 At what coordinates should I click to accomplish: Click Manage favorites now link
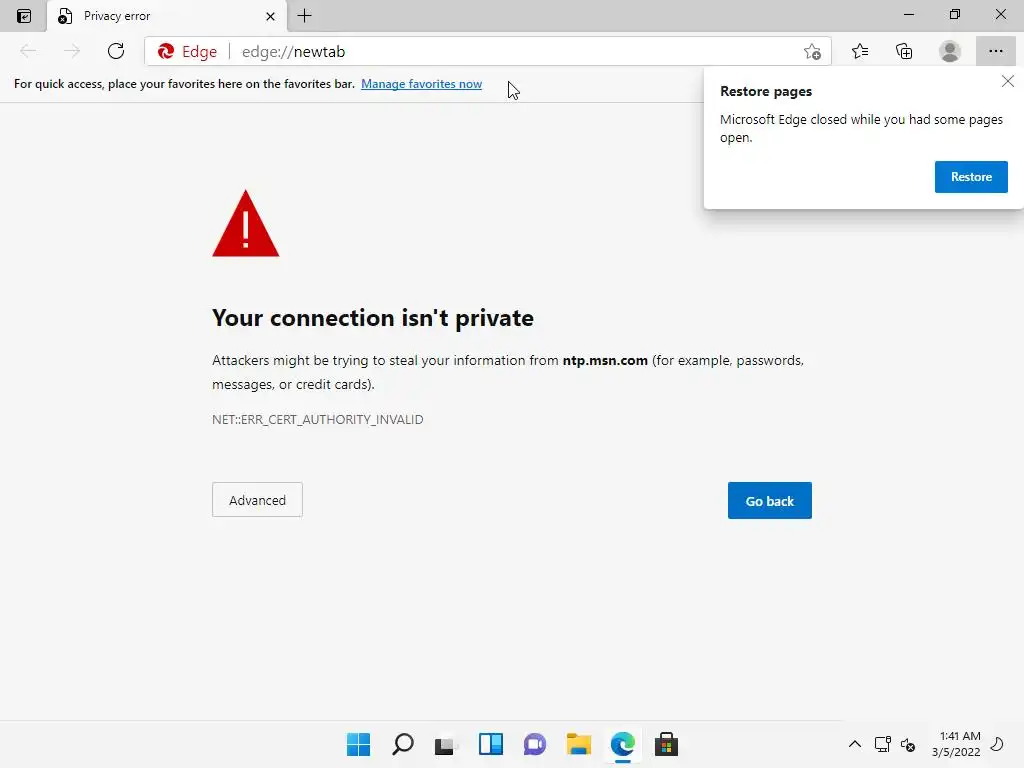pyautogui.click(x=421, y=84)
